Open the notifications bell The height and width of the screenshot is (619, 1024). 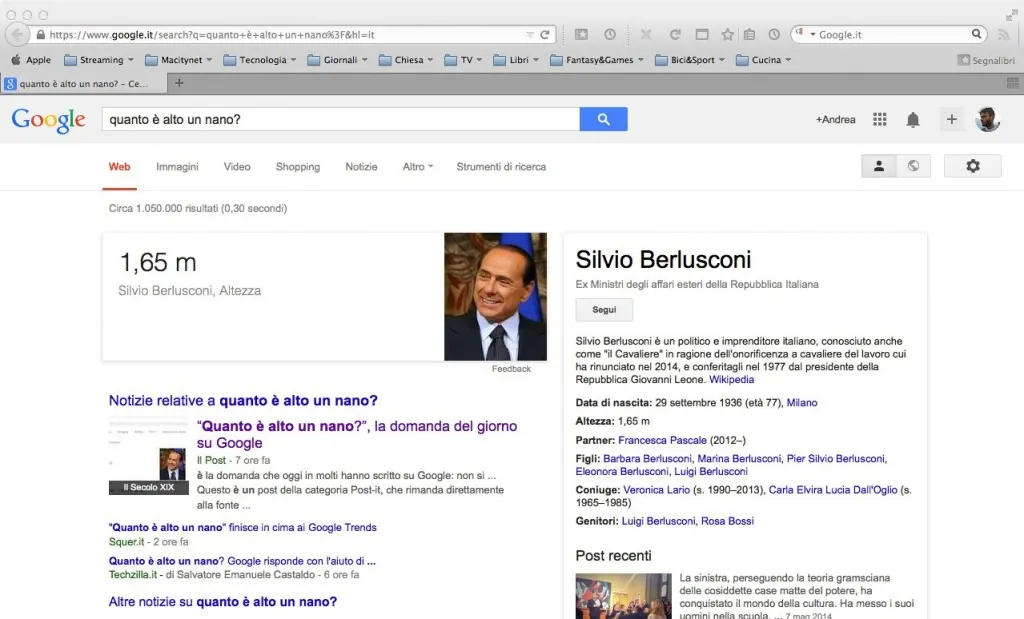912,119
